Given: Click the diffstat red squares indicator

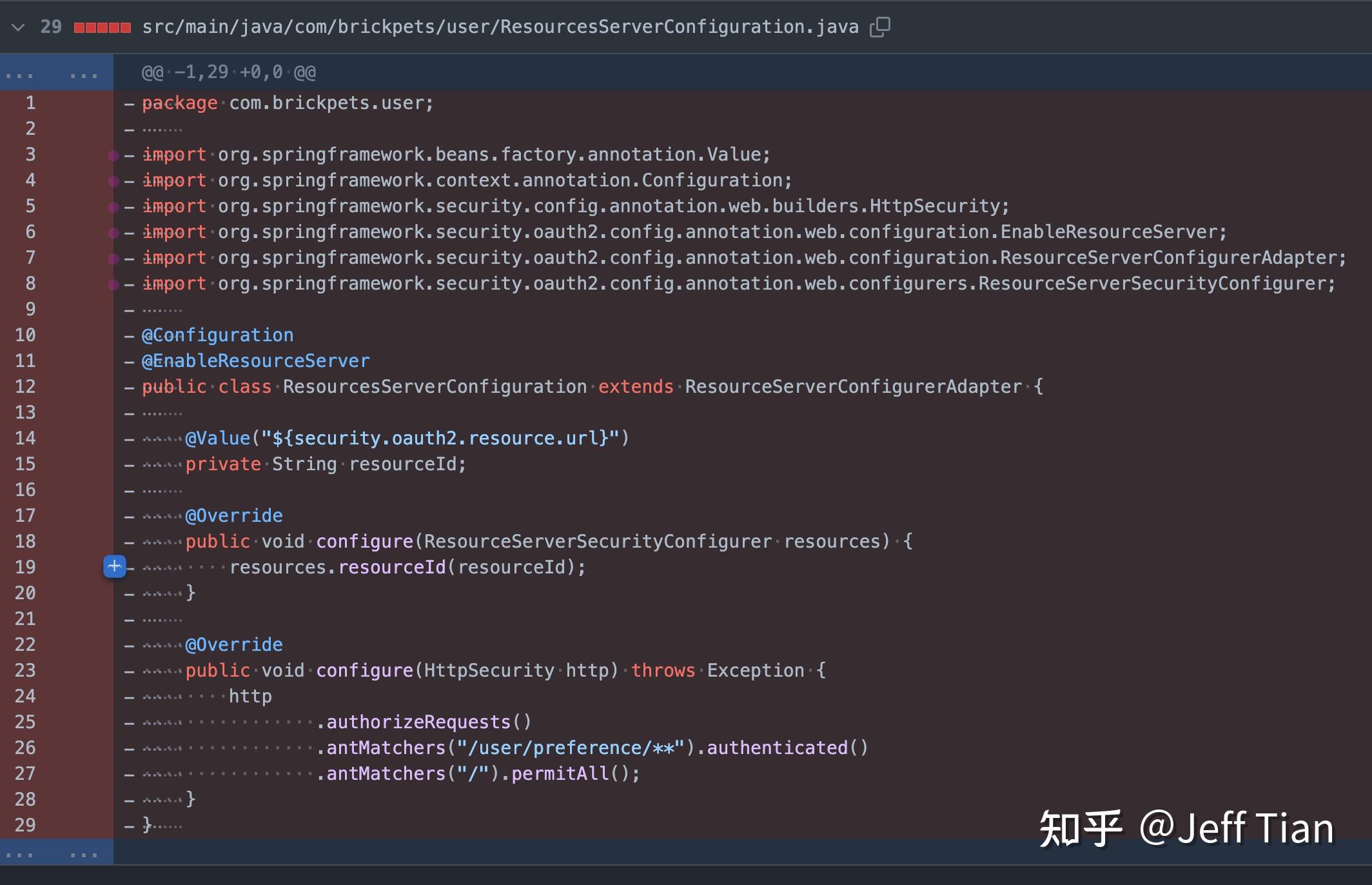Looking at the screenshot, I should tap(103, 28).
